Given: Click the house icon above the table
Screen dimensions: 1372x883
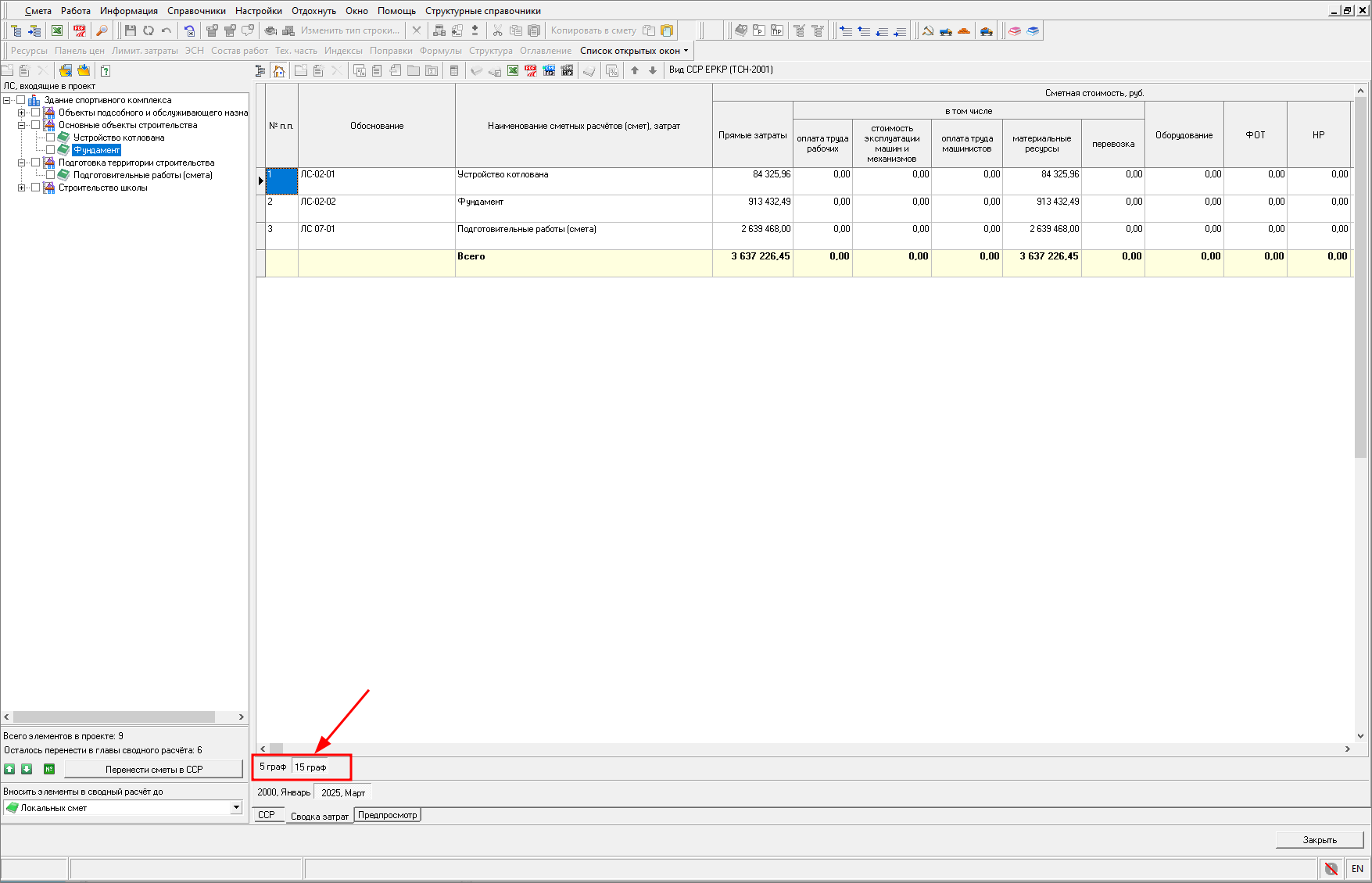Looking at the screenshot, I should point(279,71).
